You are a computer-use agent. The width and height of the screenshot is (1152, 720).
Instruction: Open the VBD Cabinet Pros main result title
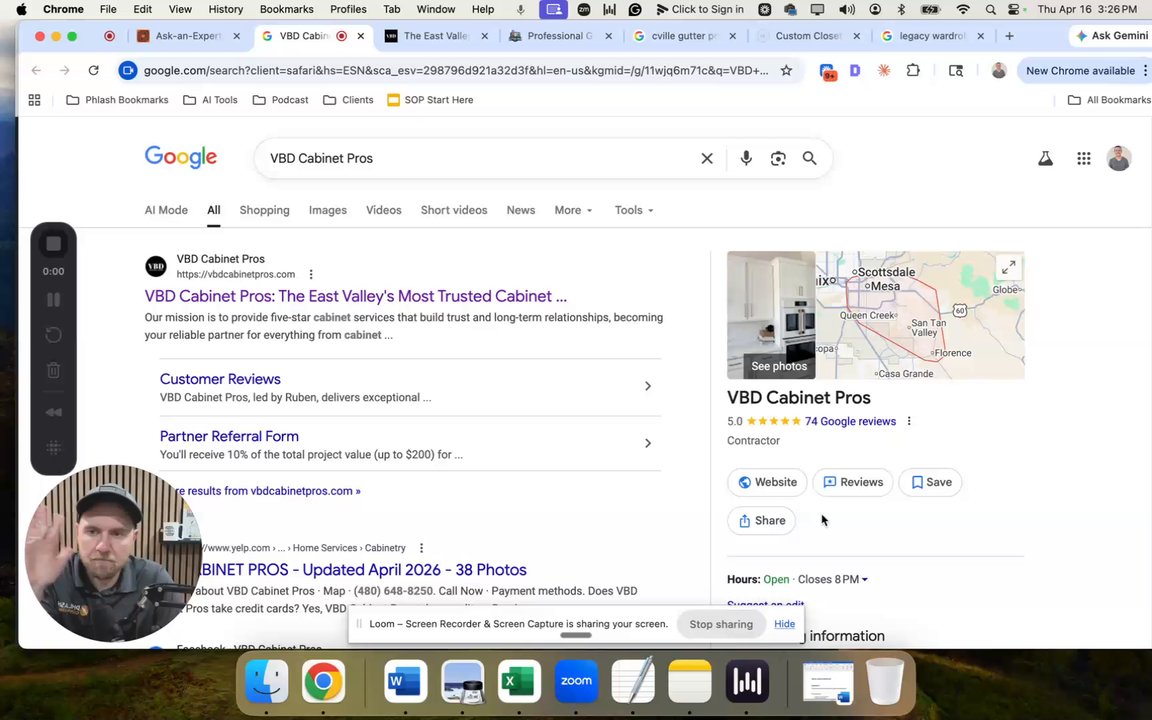[x=356, y=296]
